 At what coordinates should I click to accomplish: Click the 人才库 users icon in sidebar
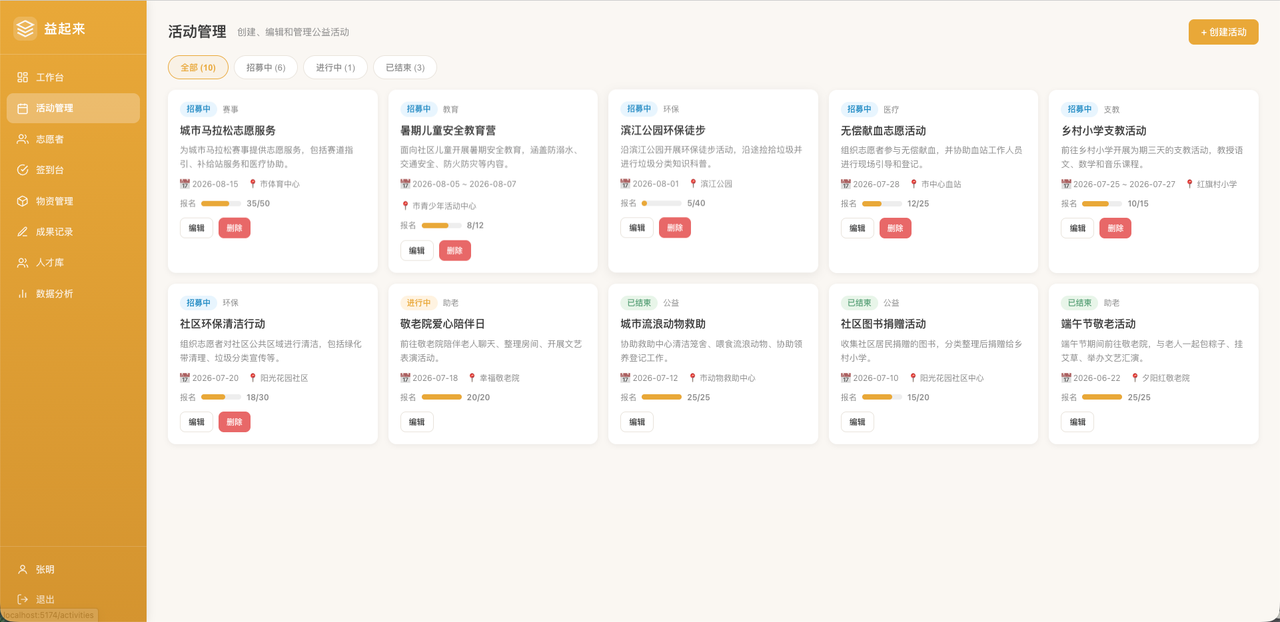coord(23,263)
